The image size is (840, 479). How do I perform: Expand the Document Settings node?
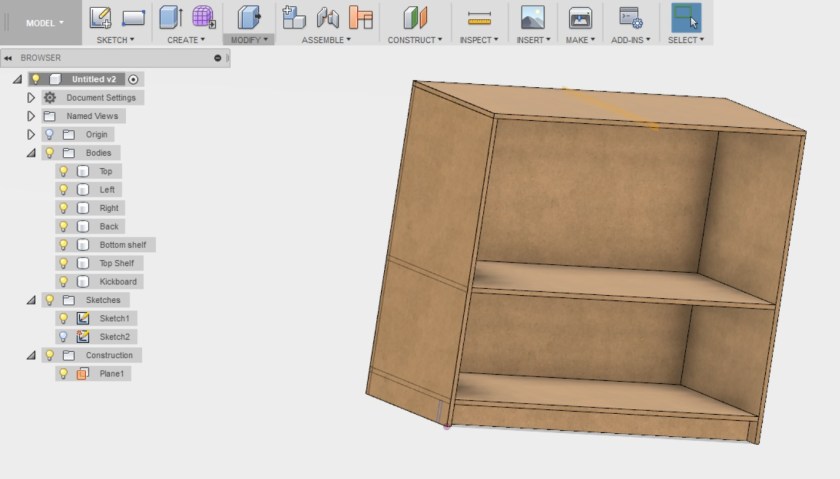tap(31, 98)
